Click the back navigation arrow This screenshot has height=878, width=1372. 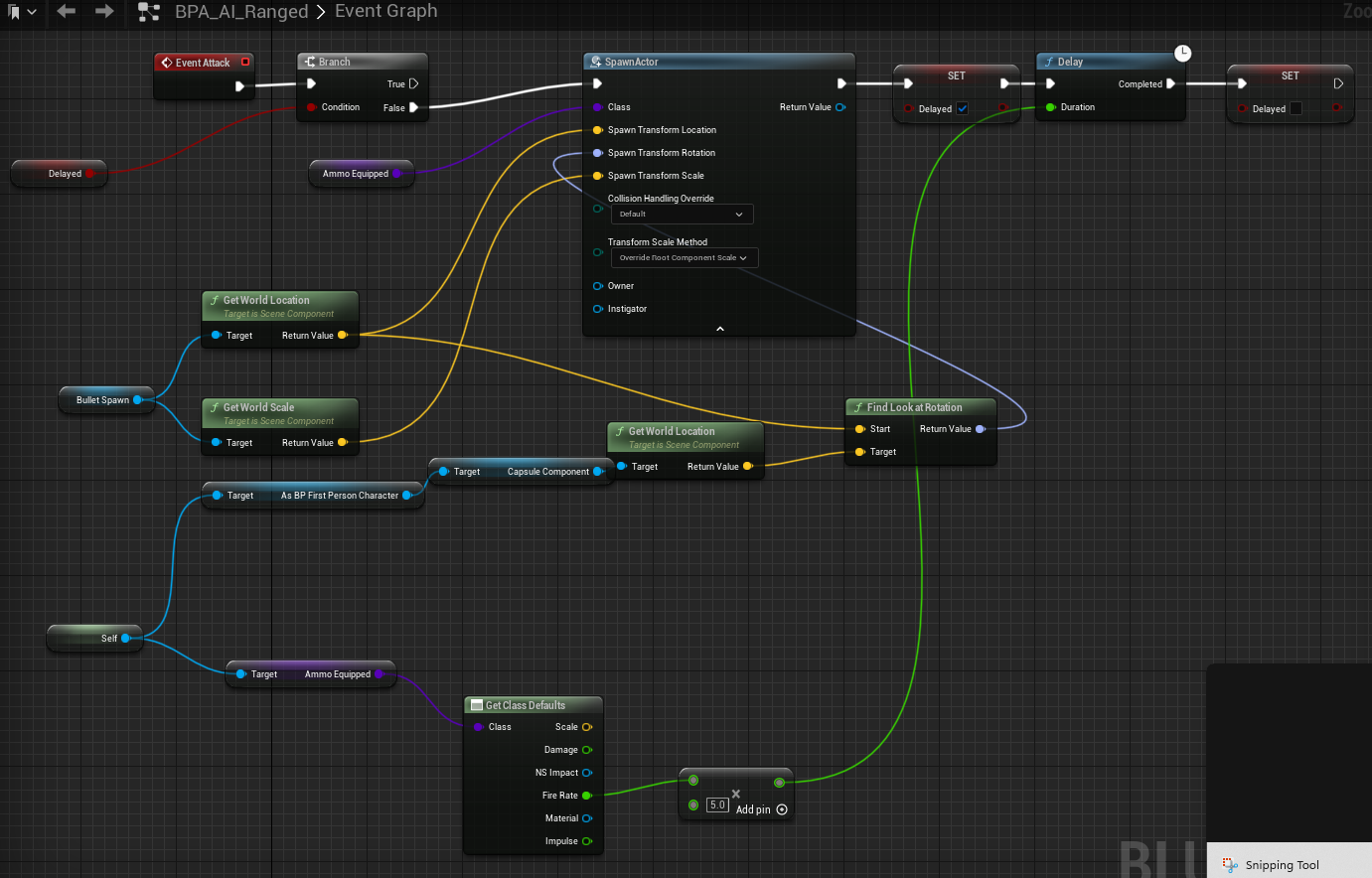tap(67, 11)
